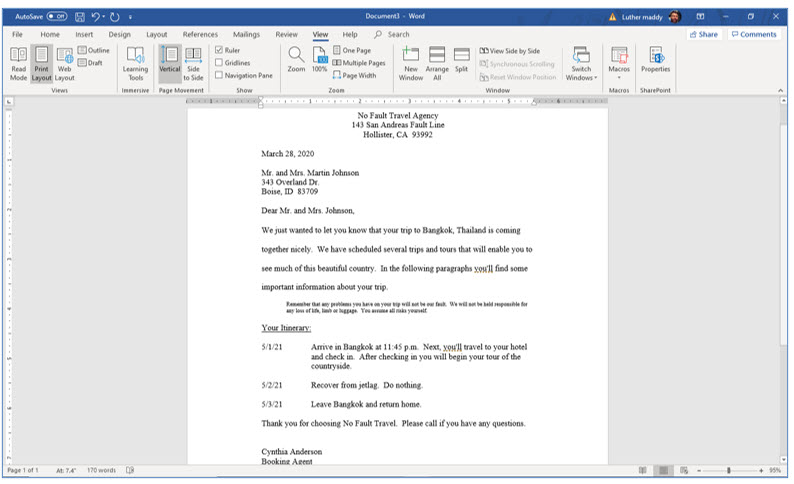Expand the Switch Windows dropdown
794x484 pixels.
pos(581,64)
